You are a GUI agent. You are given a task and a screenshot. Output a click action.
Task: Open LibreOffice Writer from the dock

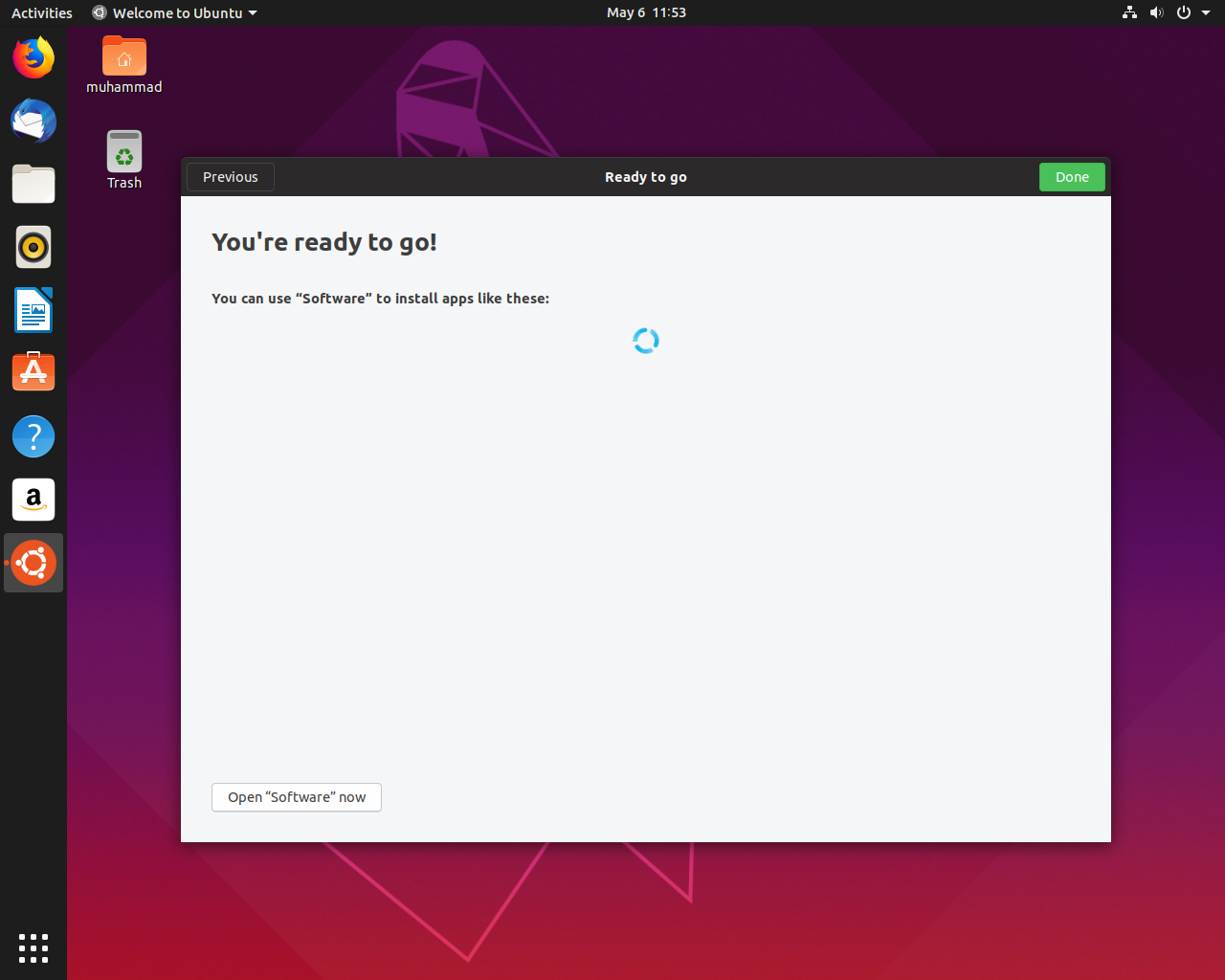click(x=33, y=310)
